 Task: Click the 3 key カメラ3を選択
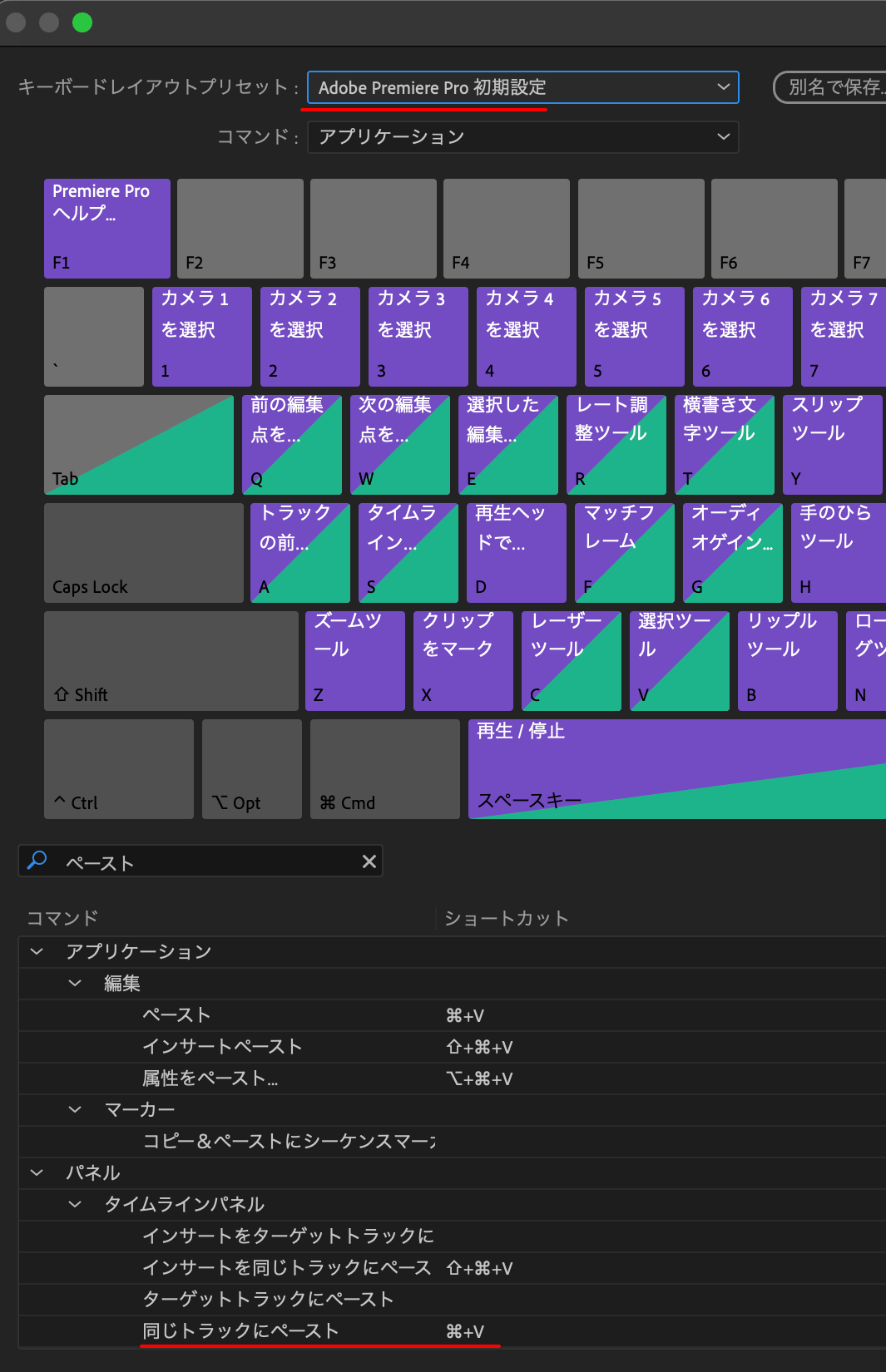point(418,337)
